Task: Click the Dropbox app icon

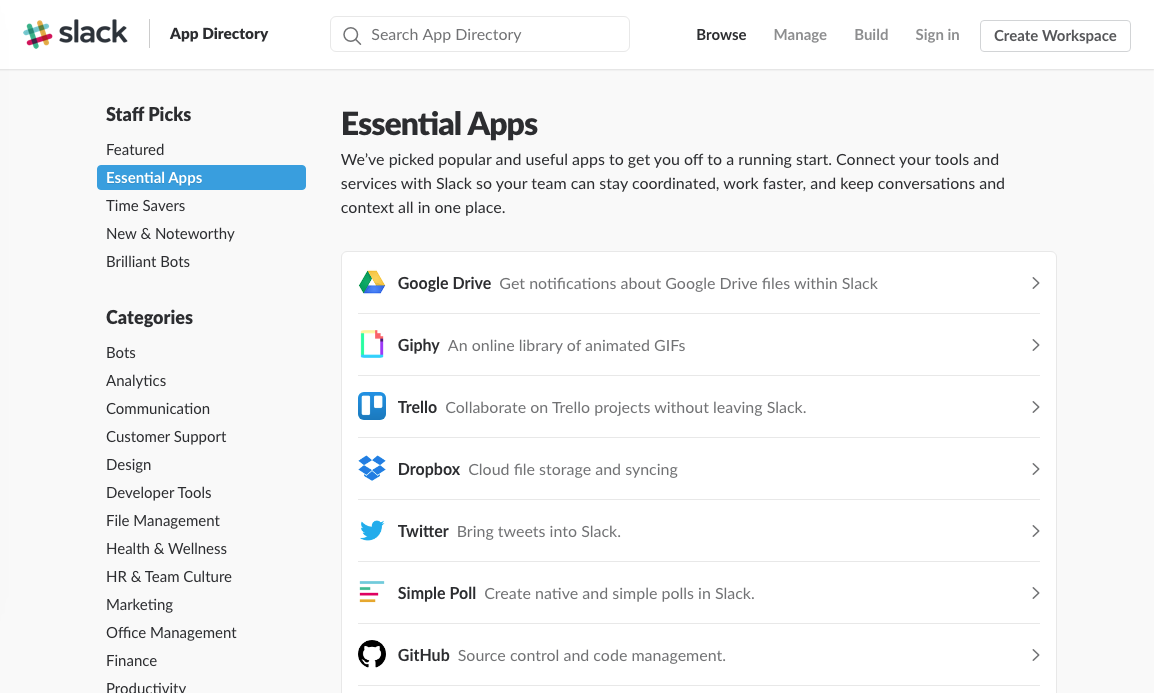Action: [x=372, y=468]
